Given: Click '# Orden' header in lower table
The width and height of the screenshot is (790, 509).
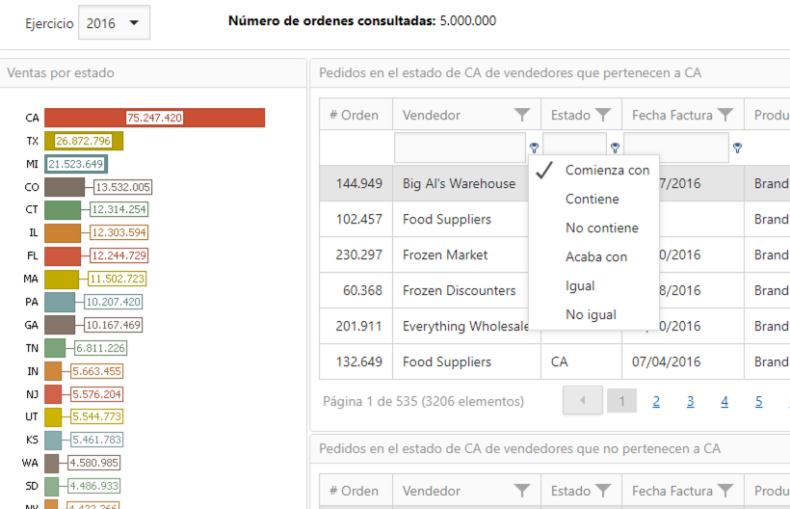Looking at the screenshot, I should [354, 491].
